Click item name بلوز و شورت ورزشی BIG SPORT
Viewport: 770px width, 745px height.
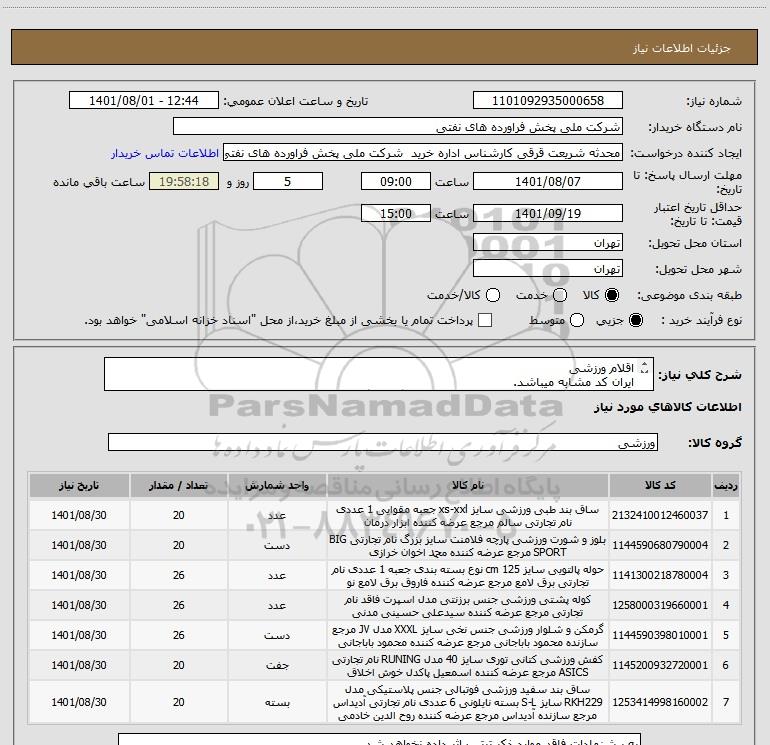click(468, 546)
